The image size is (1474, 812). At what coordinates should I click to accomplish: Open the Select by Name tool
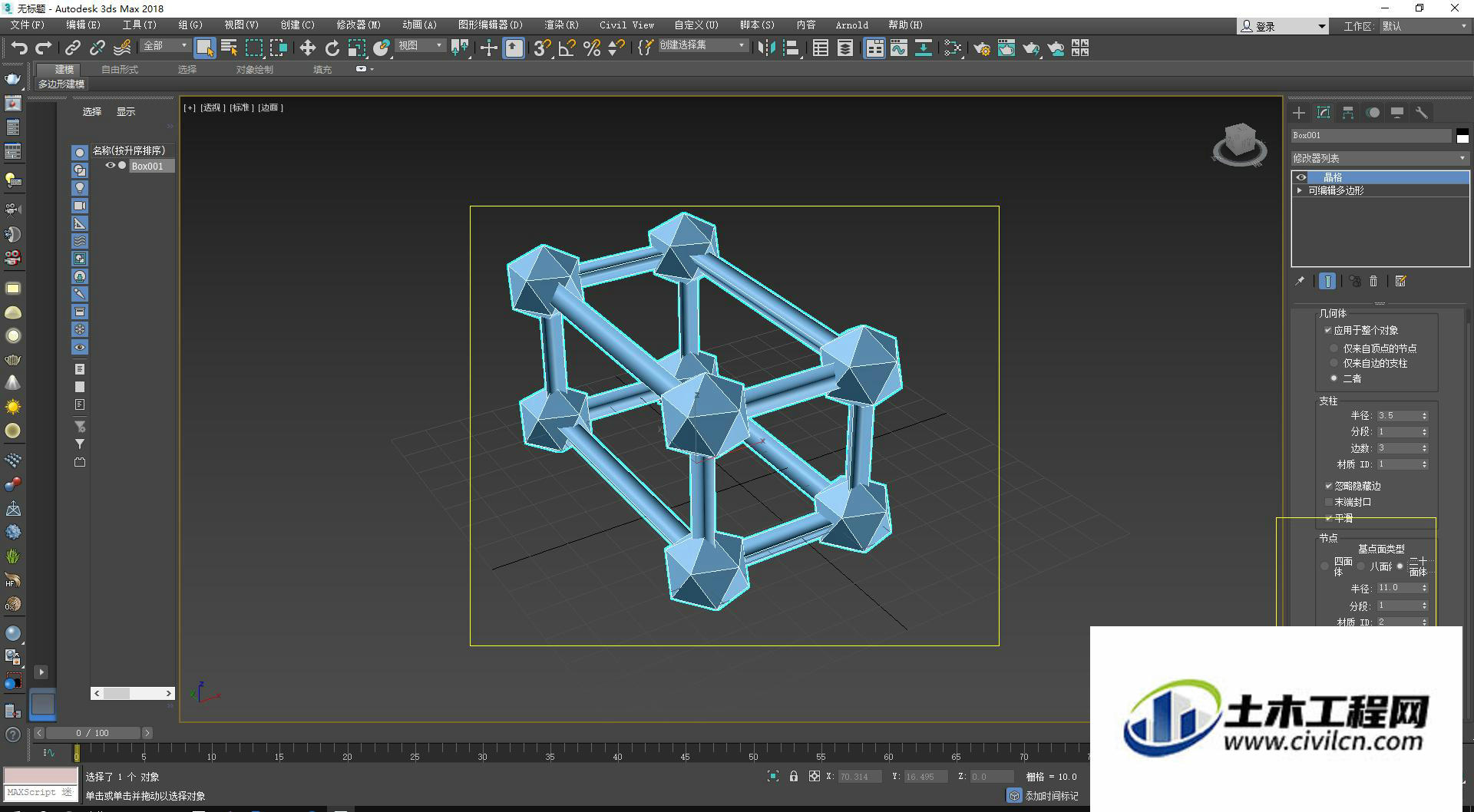(229, 48)
